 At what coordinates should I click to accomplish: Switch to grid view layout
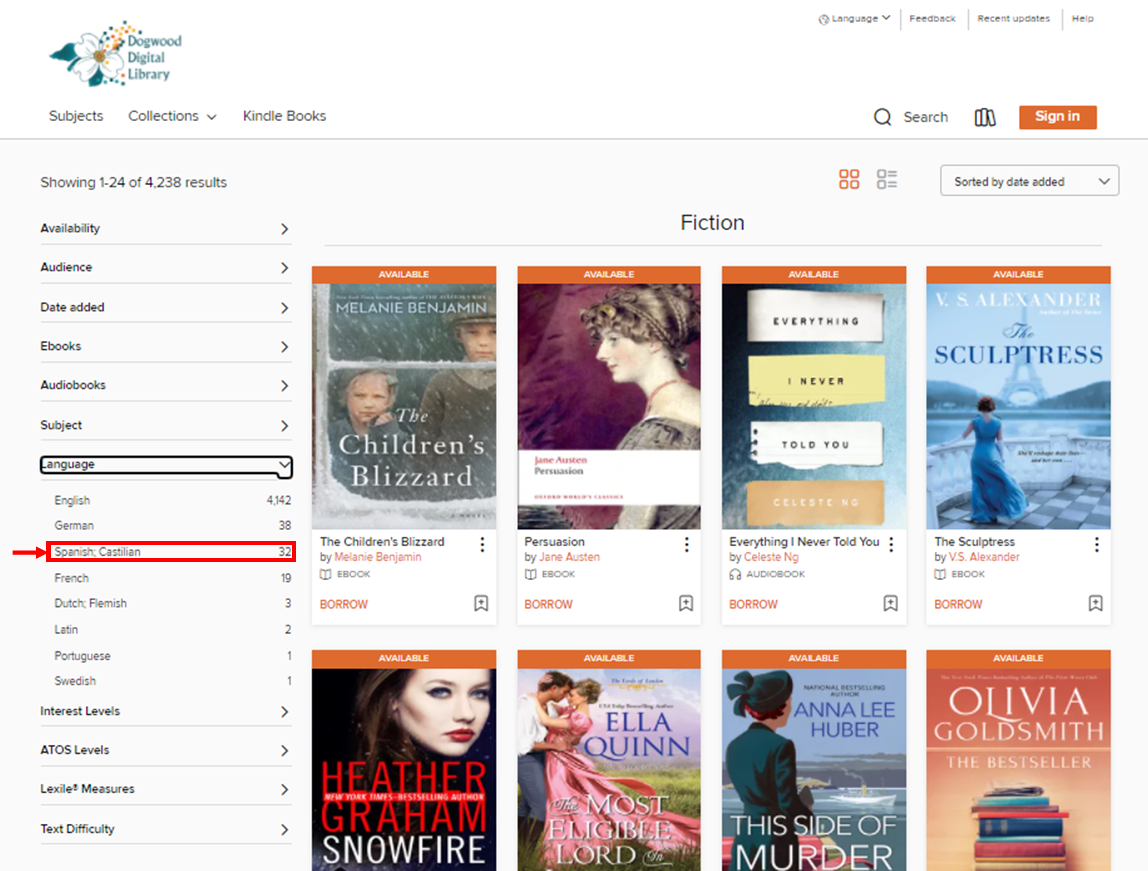[849, 180]
